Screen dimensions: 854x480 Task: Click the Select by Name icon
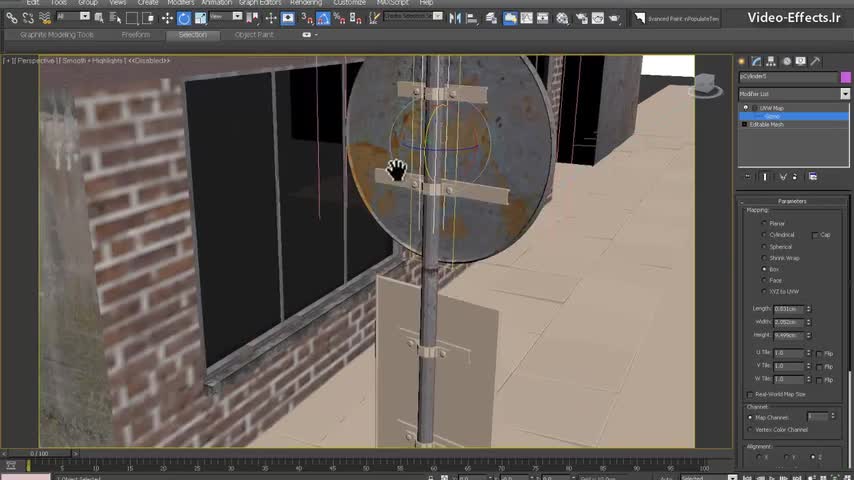pos(115,18)
